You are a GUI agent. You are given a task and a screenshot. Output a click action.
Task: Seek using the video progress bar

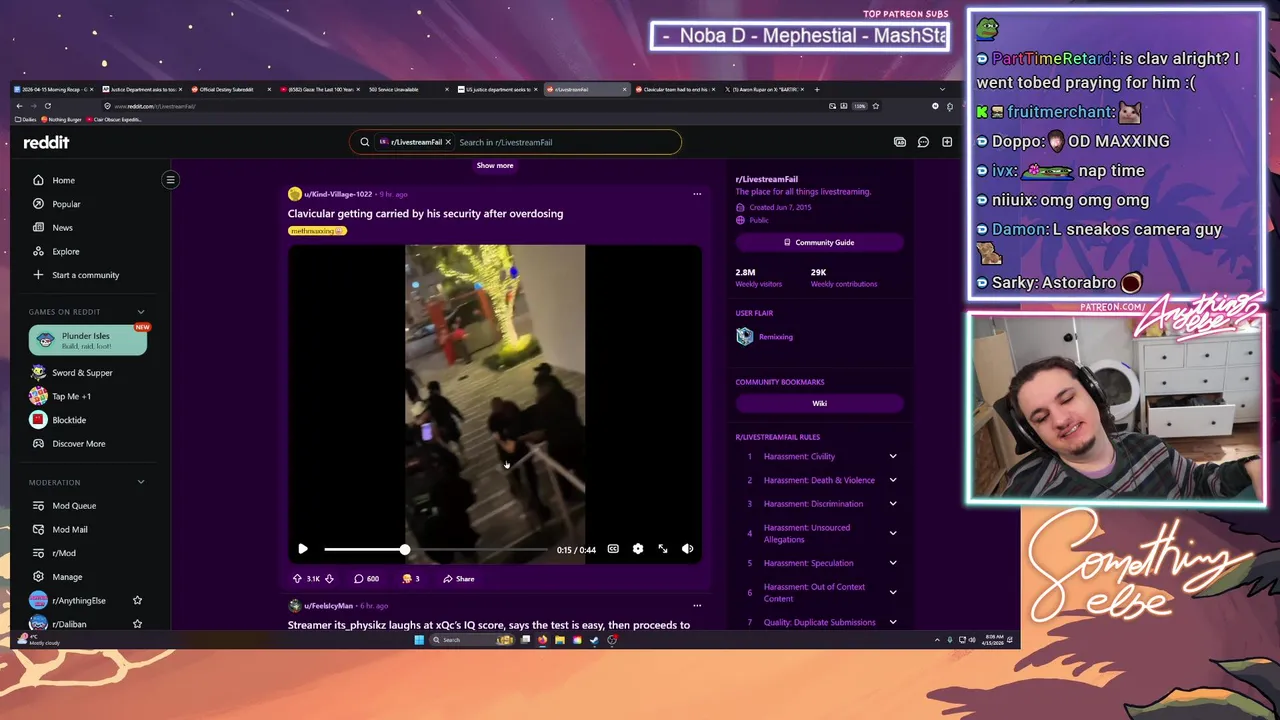point(435,549)
